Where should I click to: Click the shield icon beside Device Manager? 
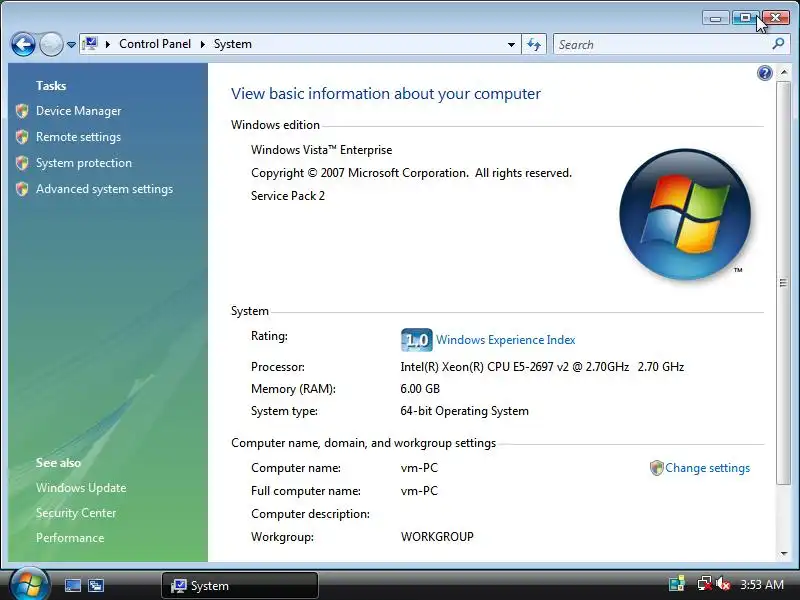pyautogui.click(x=22, y=111)
